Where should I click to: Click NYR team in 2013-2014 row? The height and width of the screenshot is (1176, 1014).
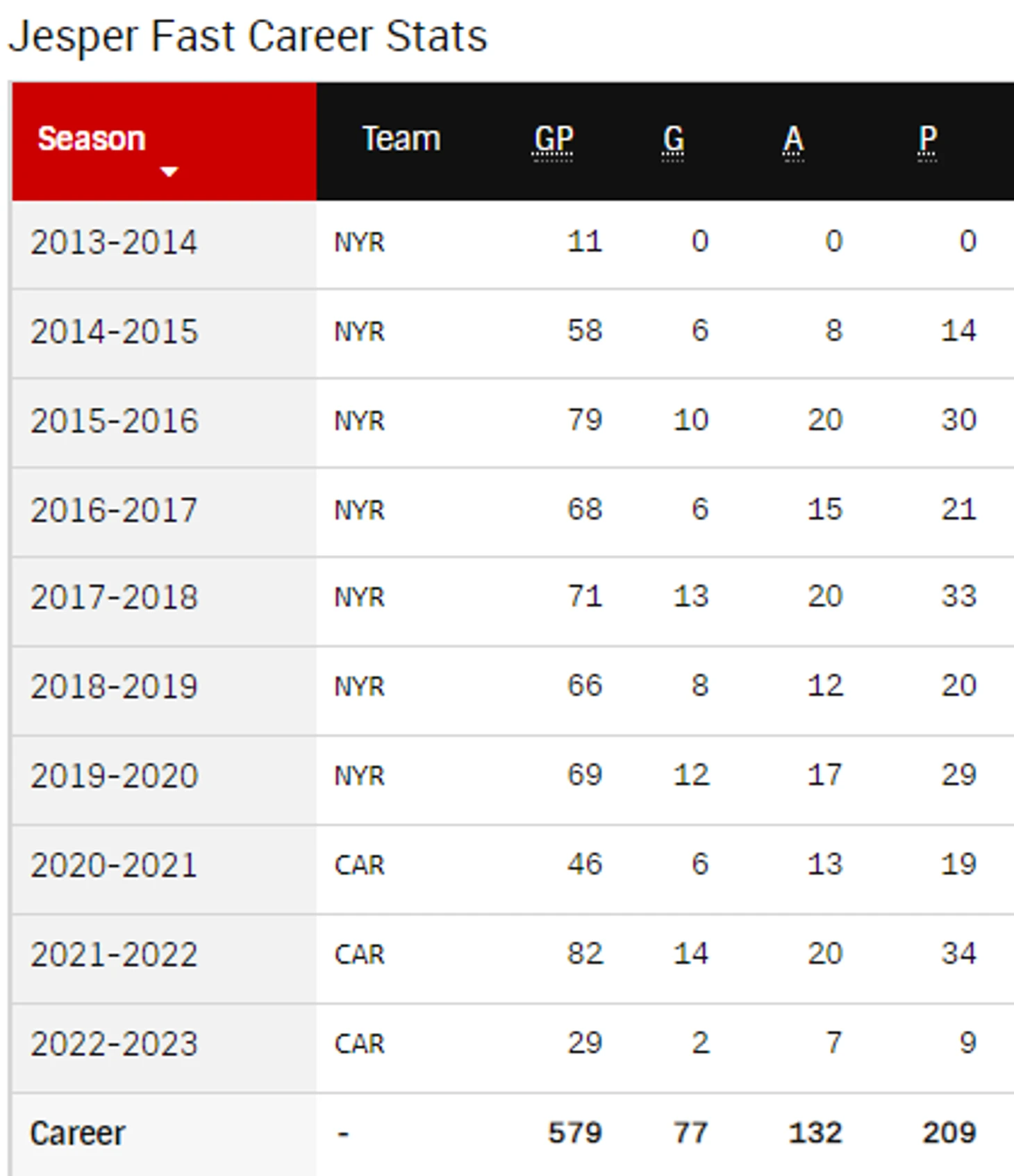pyautogui.click(x=359, y=242)
